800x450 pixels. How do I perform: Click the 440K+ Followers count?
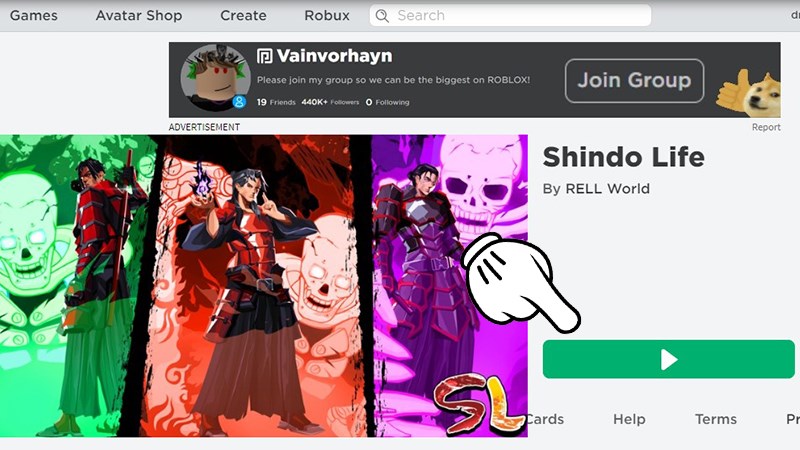[x=330, y=102]
